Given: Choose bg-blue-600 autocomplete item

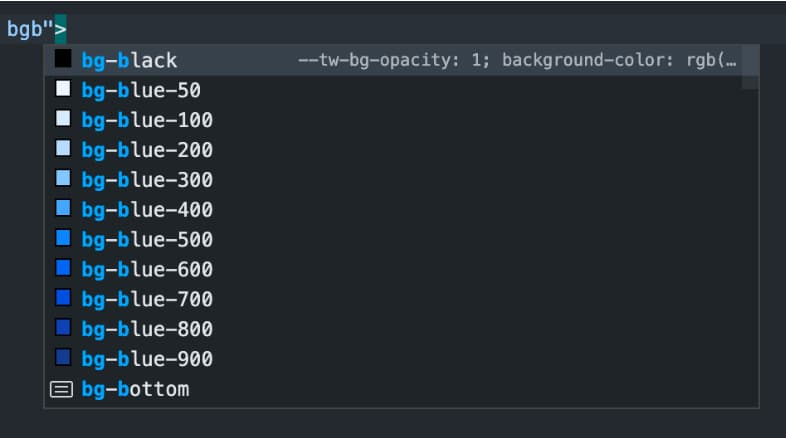Looking at the screenshot, I should click(146, 270).
